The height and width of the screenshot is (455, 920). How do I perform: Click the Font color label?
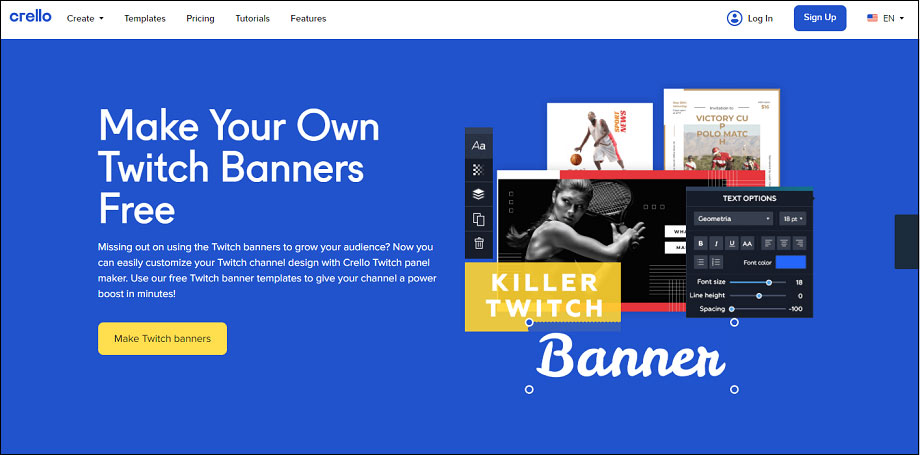point(757,263)
